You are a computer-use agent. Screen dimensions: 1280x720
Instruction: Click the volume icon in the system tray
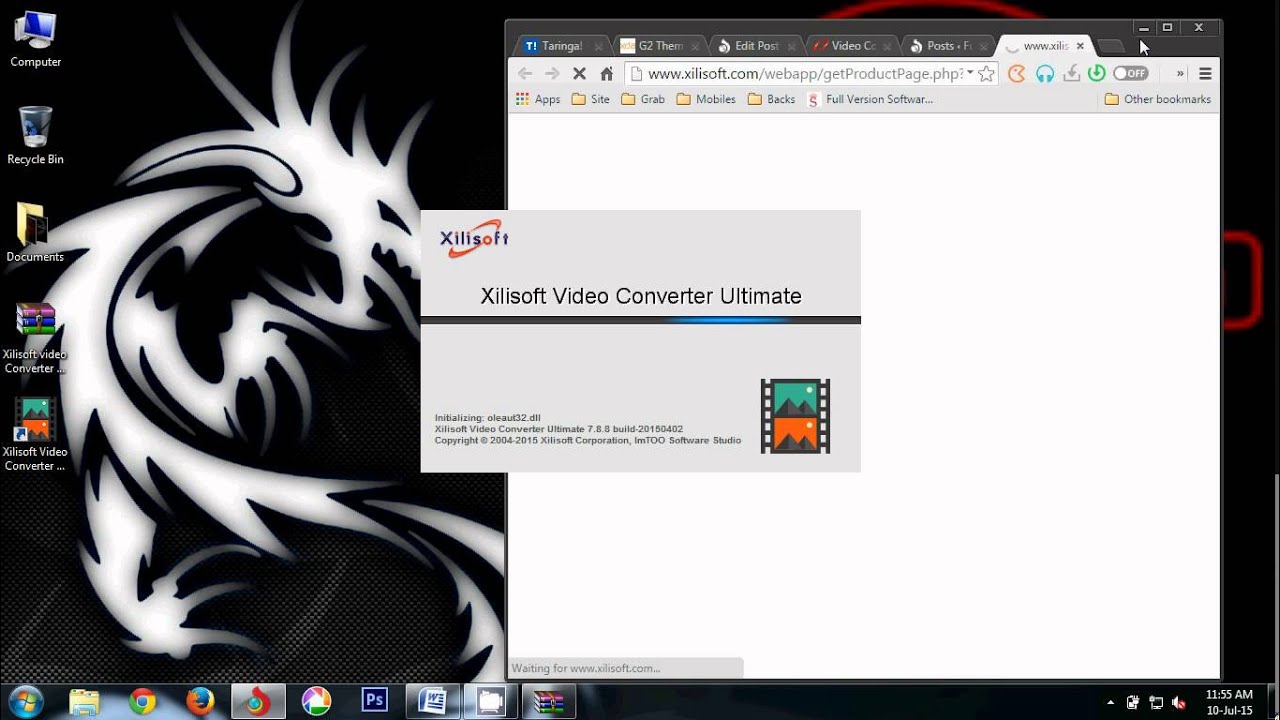(1179, 702)
